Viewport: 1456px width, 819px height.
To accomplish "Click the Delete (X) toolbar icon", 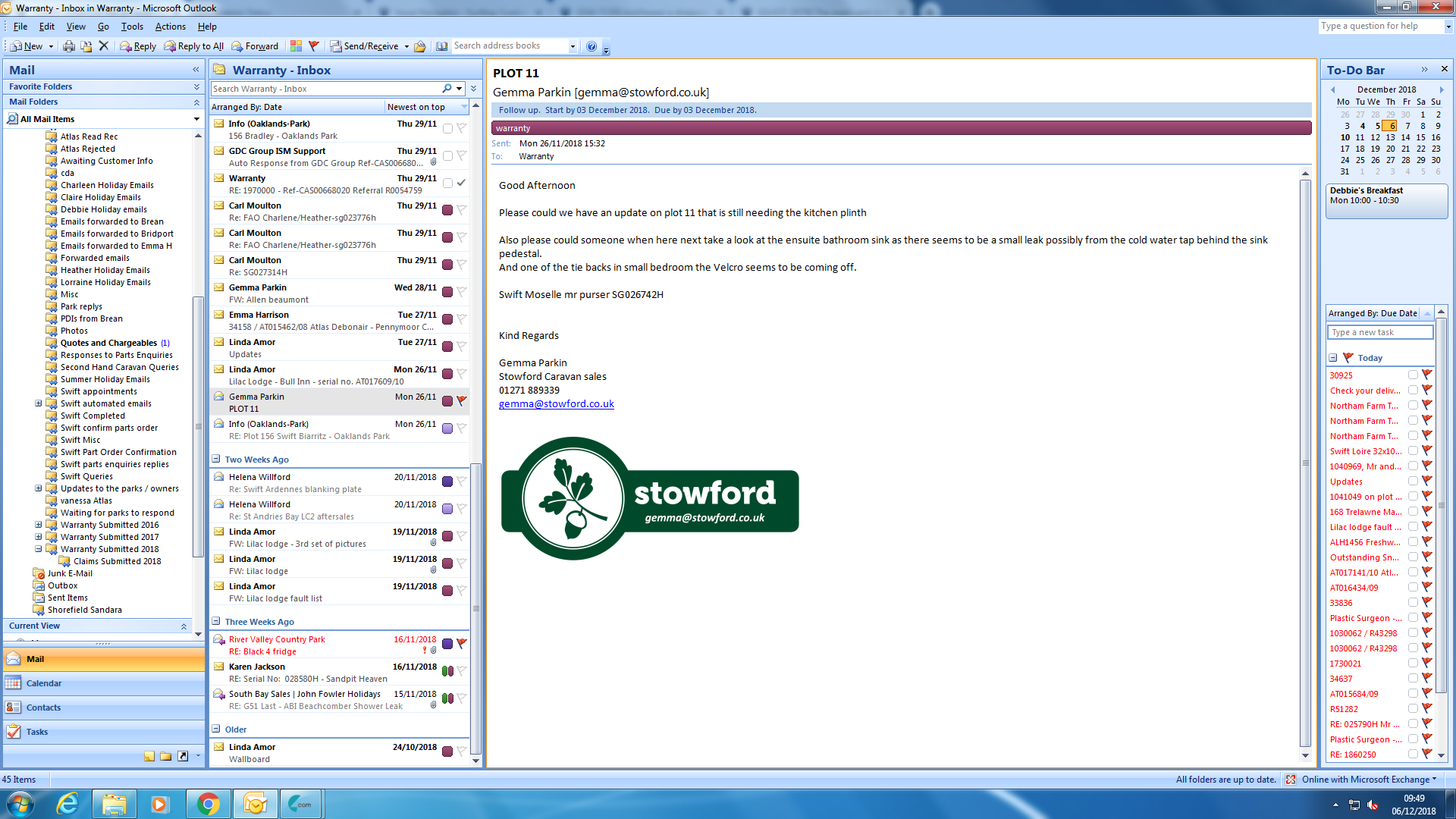I will 104,46.
